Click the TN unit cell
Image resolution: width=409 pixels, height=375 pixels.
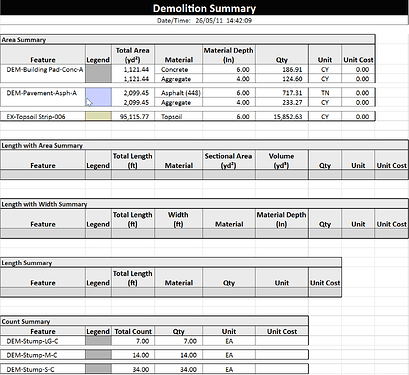[325, 93]
